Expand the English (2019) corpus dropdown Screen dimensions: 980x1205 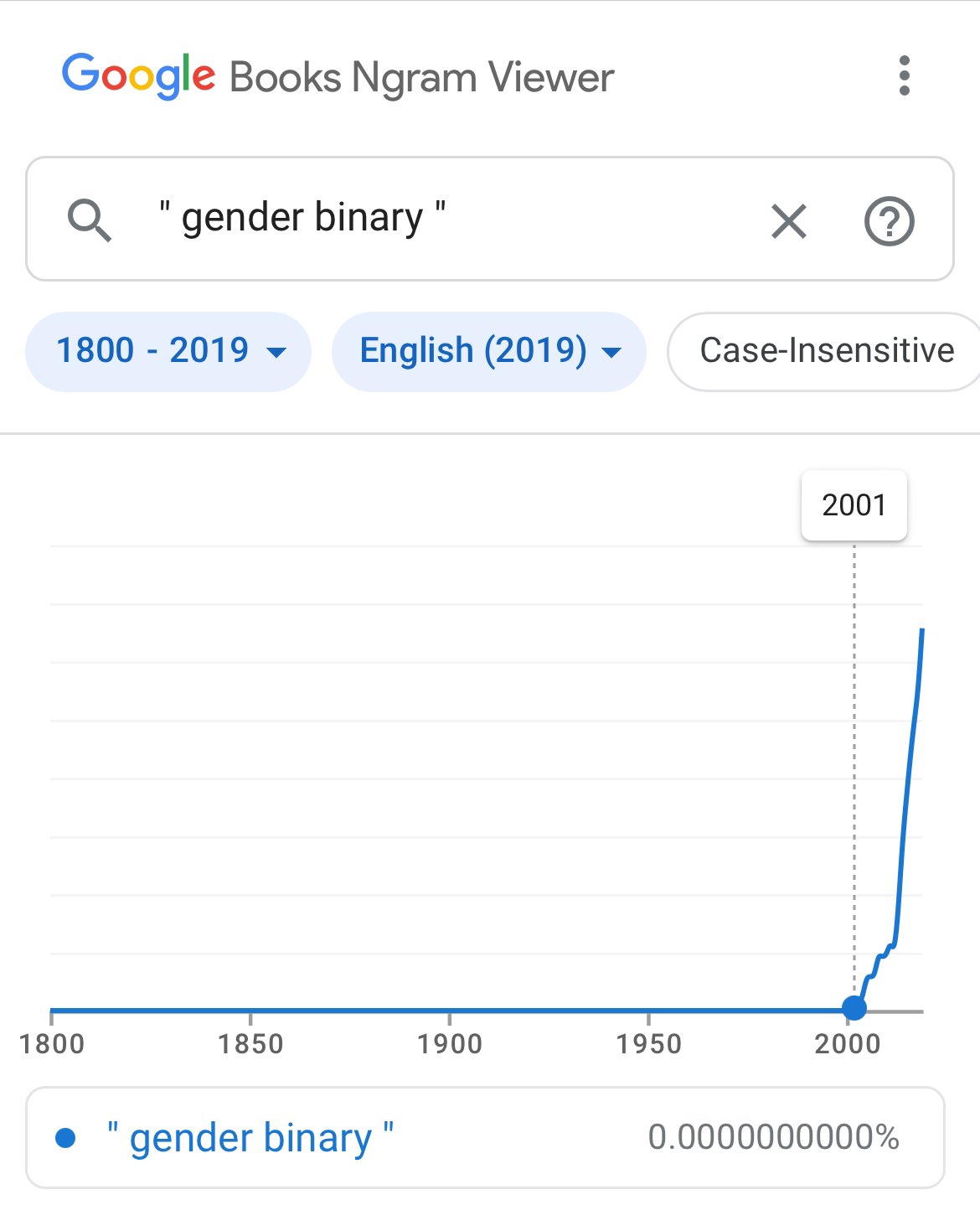coord(489,350)
